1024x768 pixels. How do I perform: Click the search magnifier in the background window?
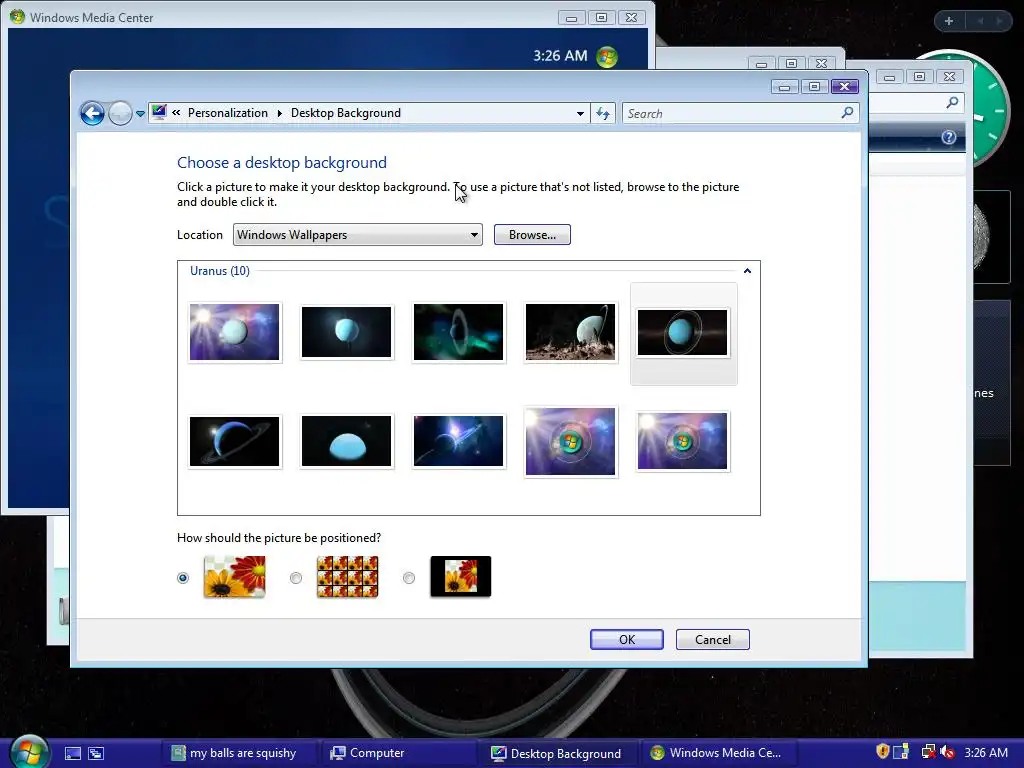[952, 103]
